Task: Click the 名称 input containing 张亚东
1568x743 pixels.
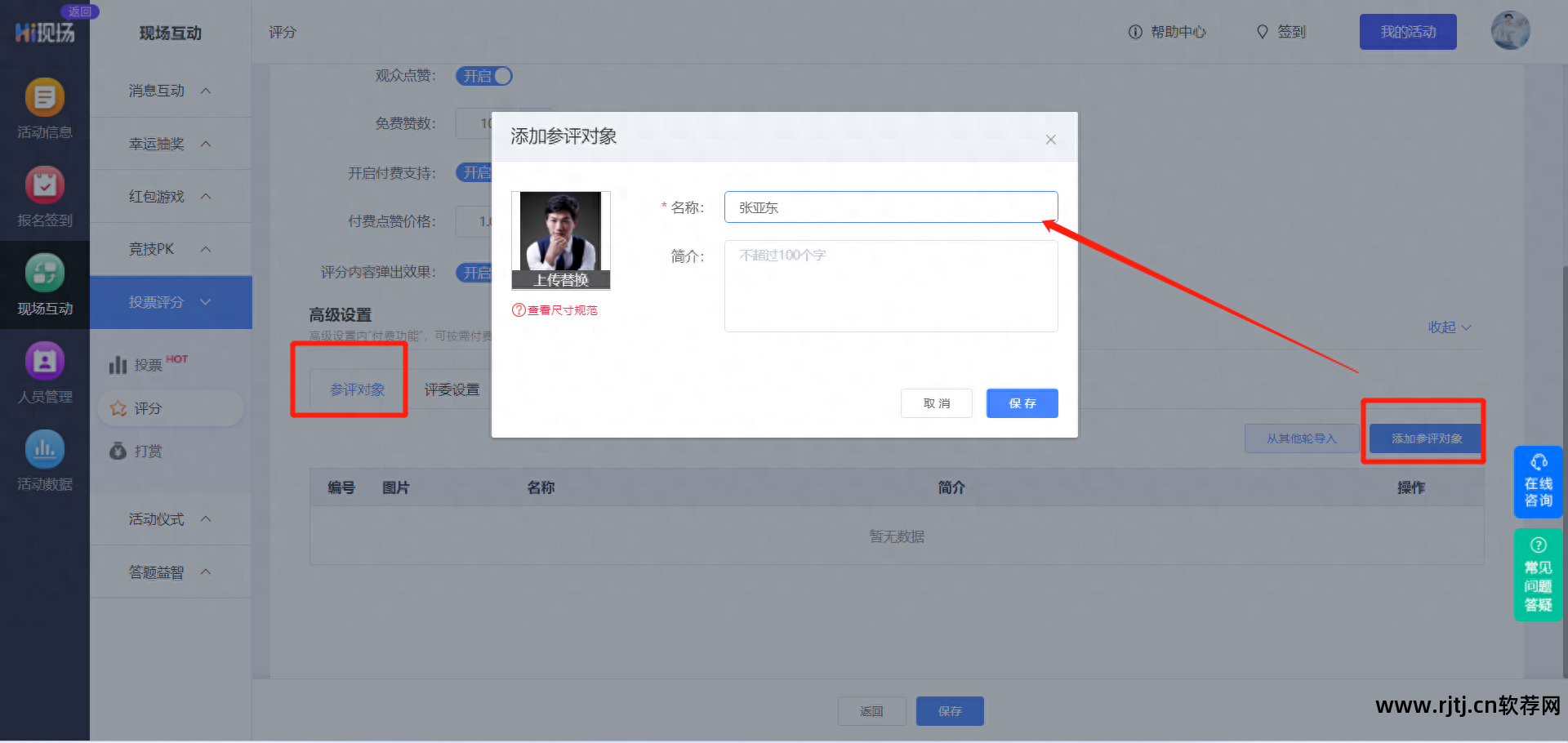Action: click(x=890, y=207)
